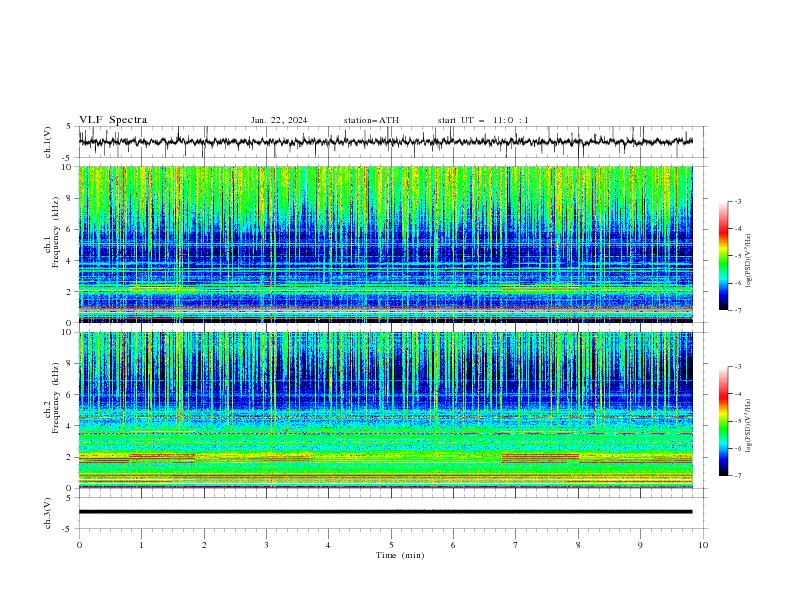792x612 pixels.
Task: Click the 'ch.3(V)' axis label
Action: coord(48,513)
